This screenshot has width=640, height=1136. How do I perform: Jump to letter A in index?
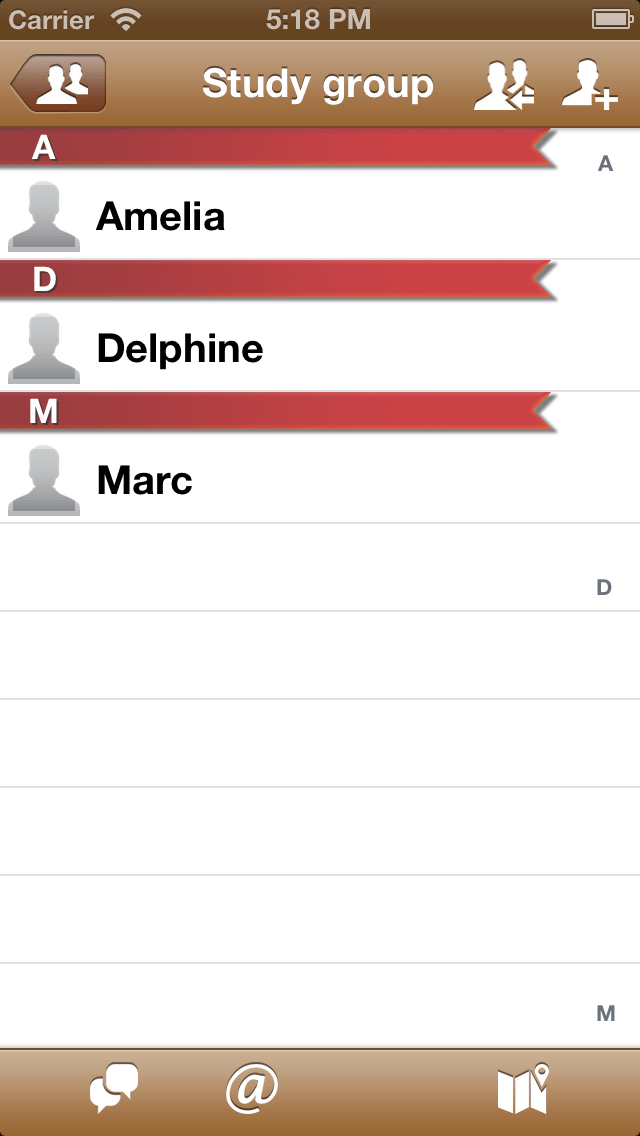point(605,164)
